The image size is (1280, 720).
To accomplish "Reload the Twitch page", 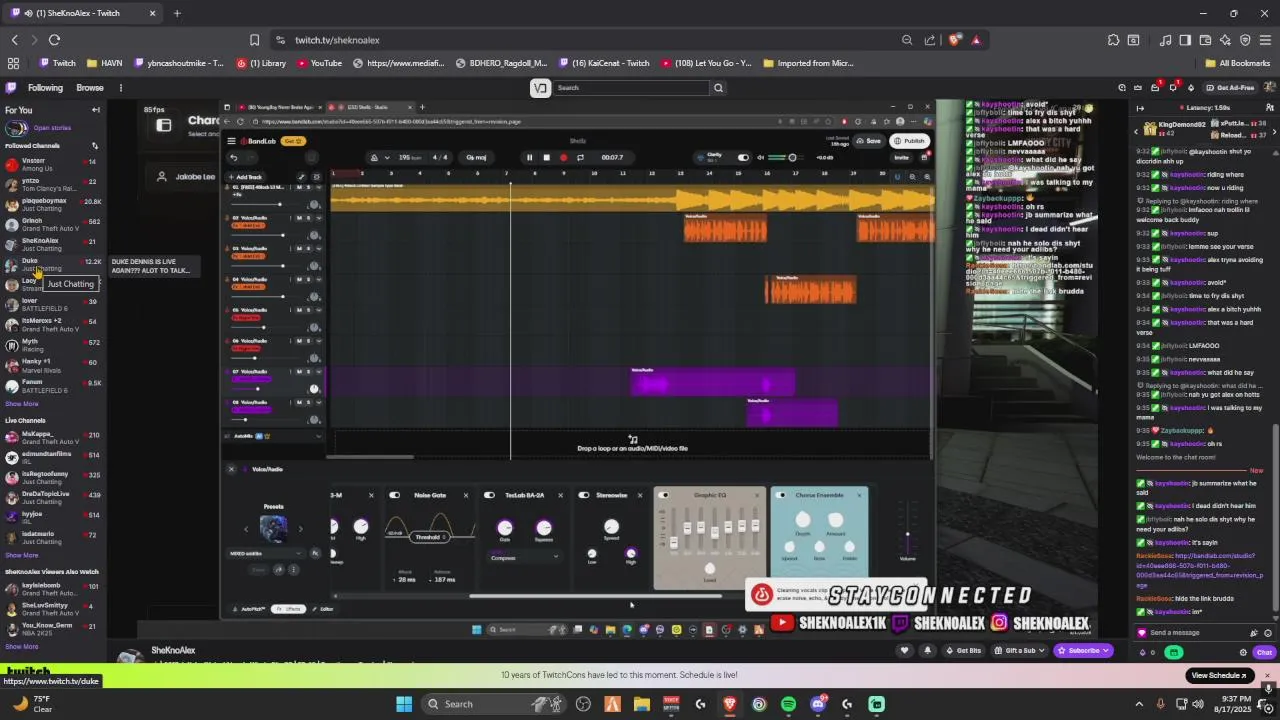I will coord(54,40).
